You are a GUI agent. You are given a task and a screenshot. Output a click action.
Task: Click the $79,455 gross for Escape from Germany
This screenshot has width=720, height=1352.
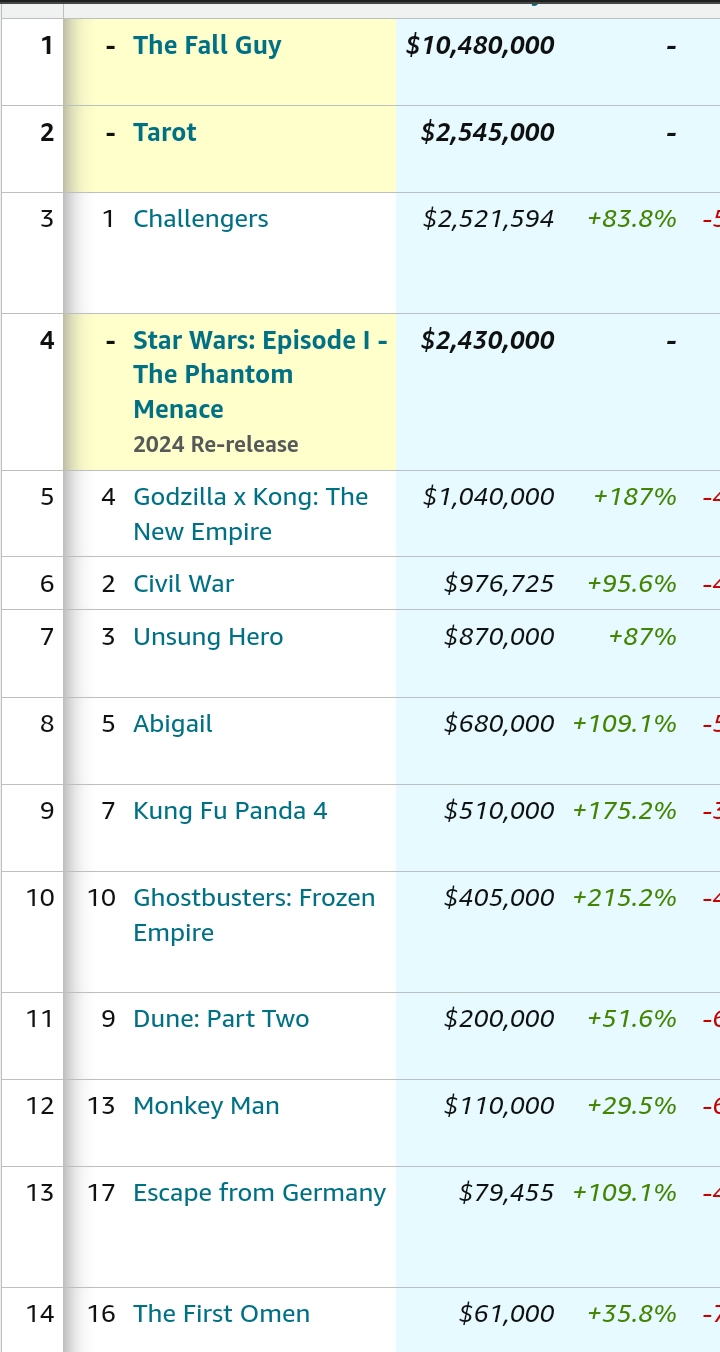(506, 1193)
